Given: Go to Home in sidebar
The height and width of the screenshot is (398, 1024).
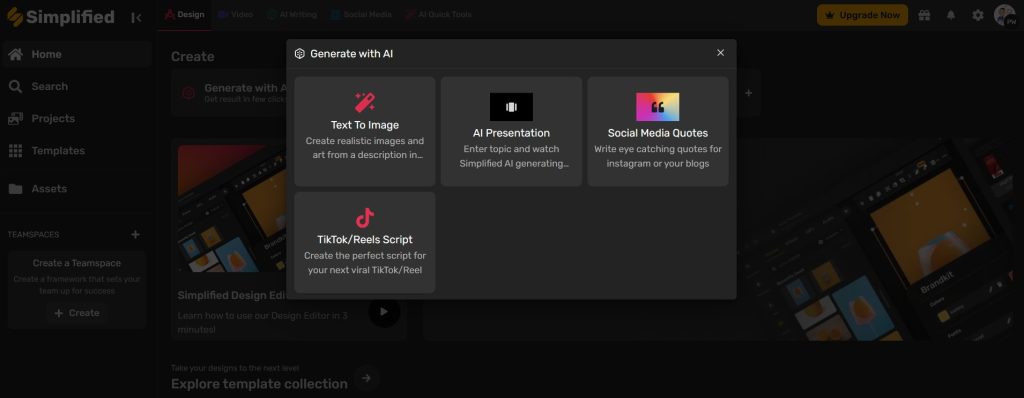Looking at the screenshot, I should coord(77,54).
